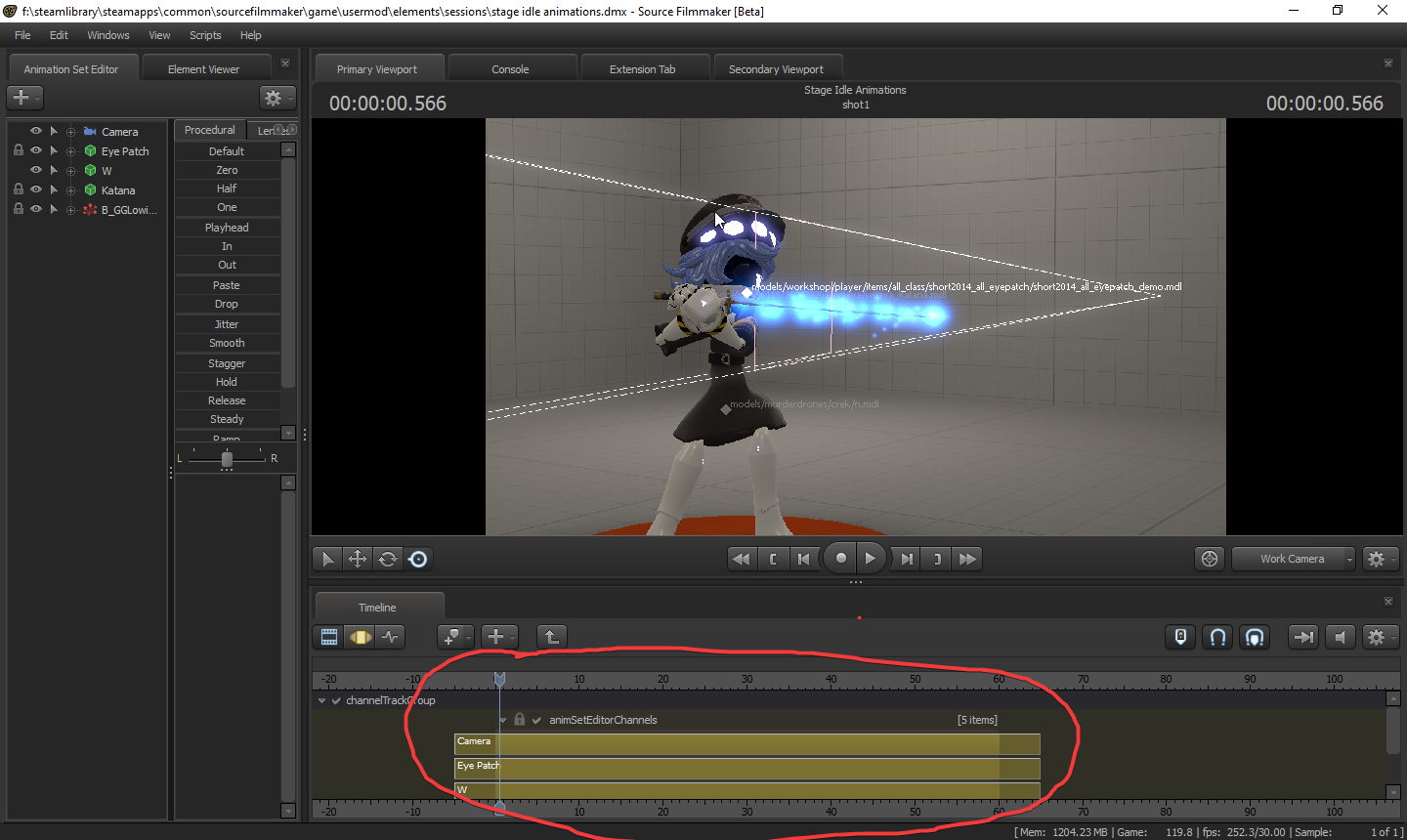Toggle the clip snapping magnet icon
The image size is (1407, 840).
1255,637
